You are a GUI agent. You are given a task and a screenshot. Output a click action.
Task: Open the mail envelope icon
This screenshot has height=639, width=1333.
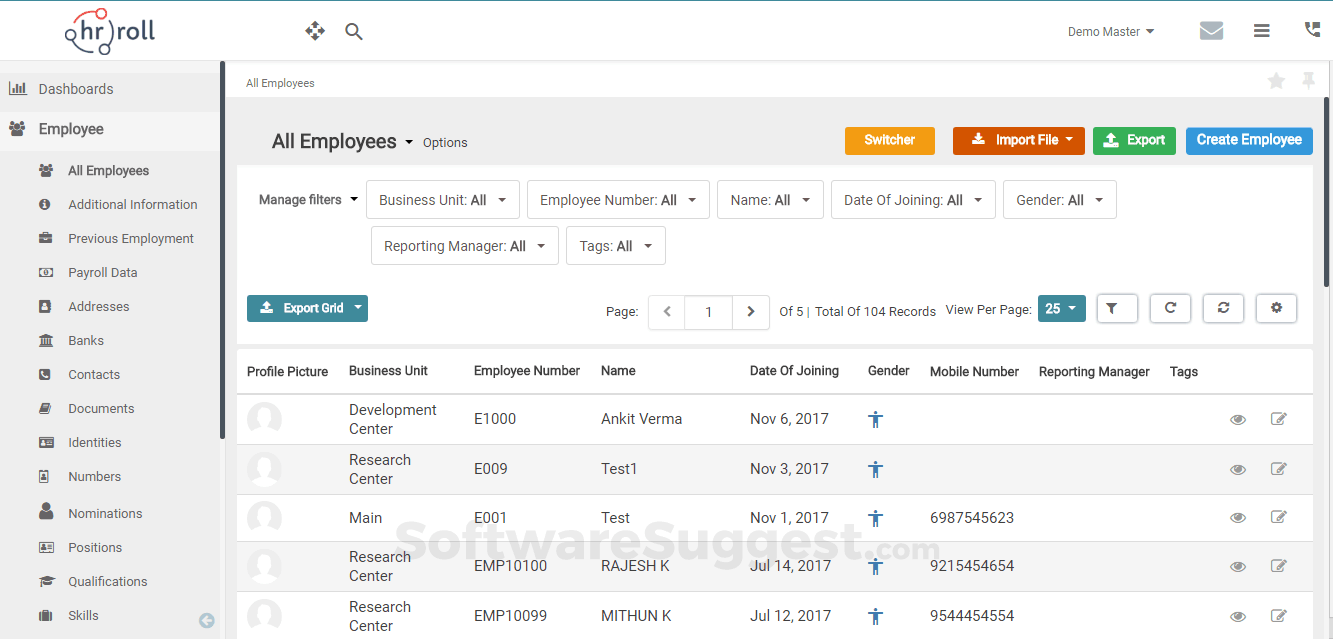(x=1211, y=31)
